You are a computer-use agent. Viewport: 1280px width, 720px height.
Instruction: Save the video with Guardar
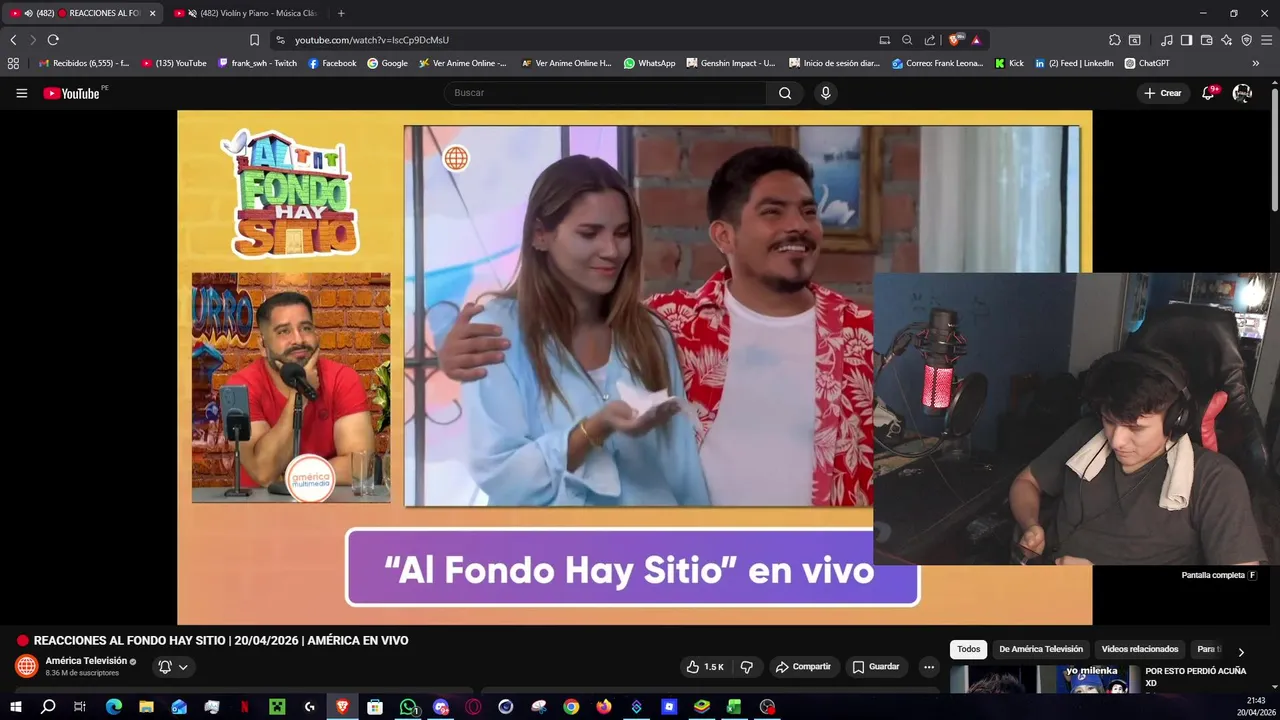[x=875, y=667]
